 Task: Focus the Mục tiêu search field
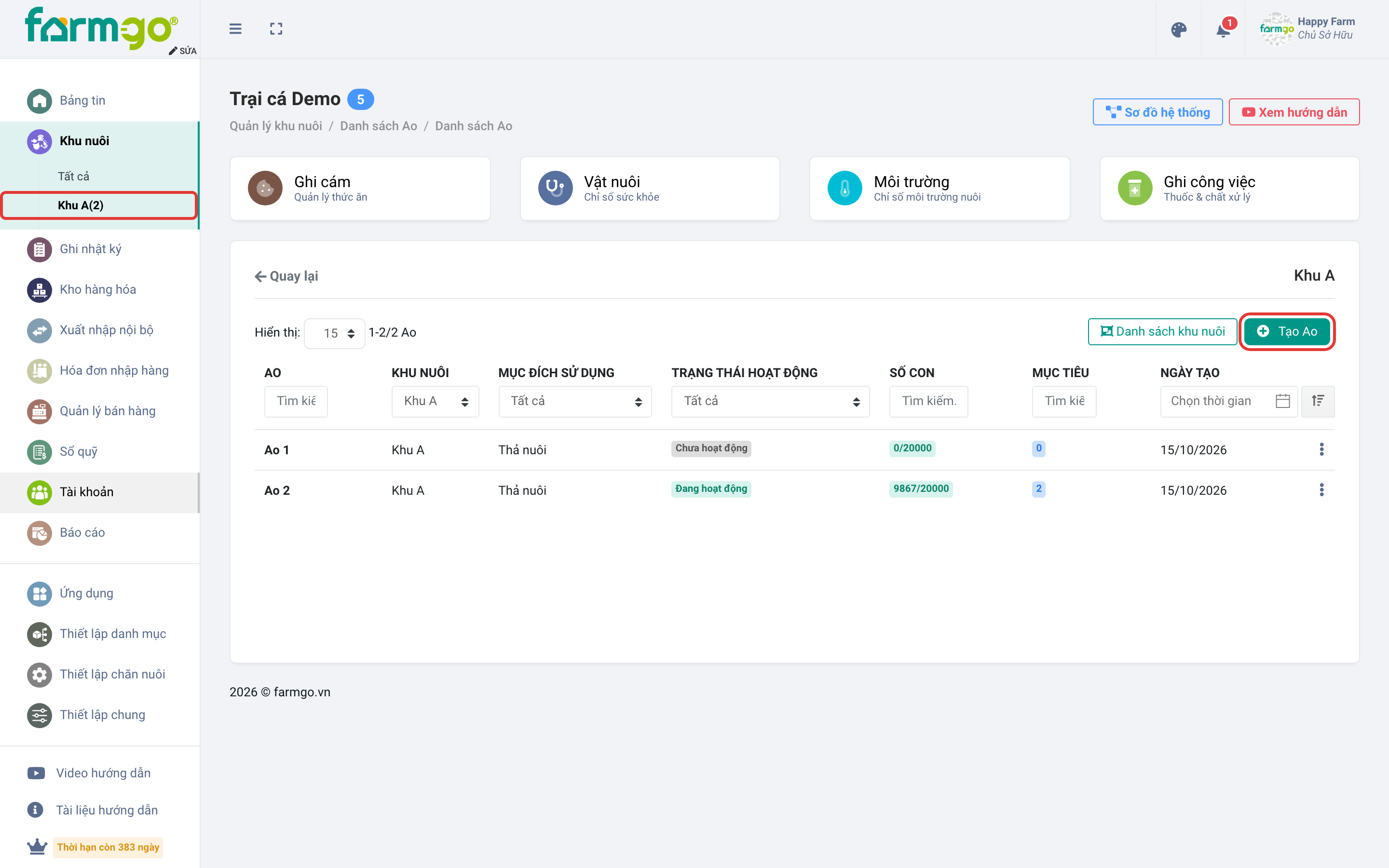pyautogui.click(x=1064, y=401)
